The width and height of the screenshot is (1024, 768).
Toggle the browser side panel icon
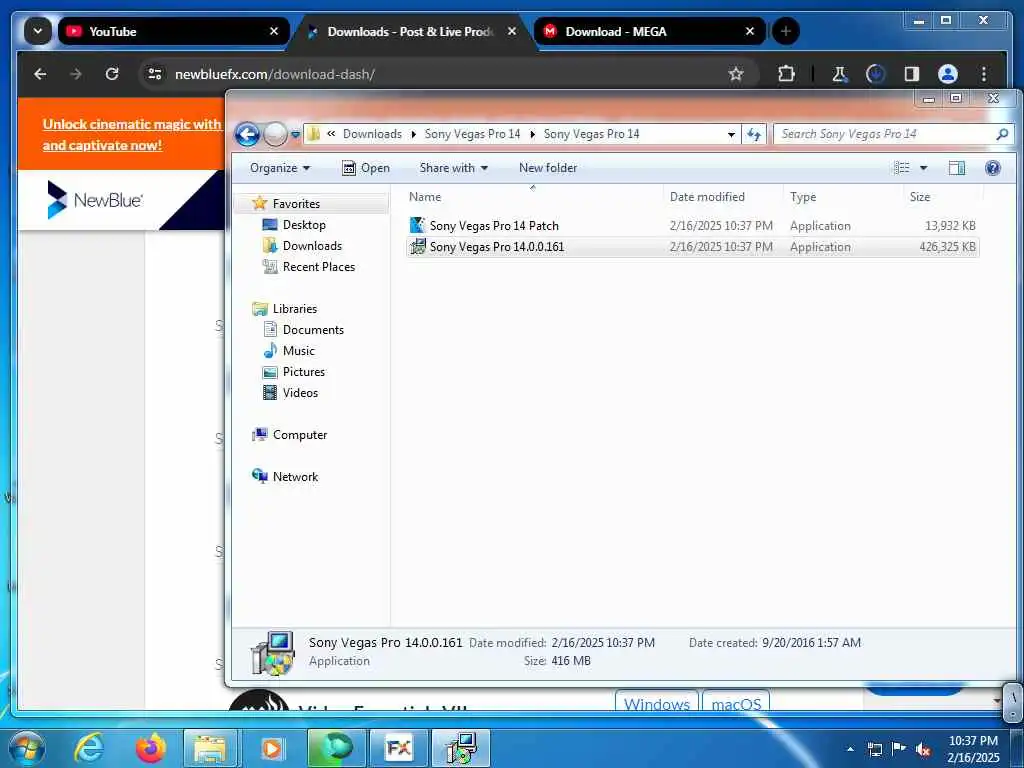[912, 74]
